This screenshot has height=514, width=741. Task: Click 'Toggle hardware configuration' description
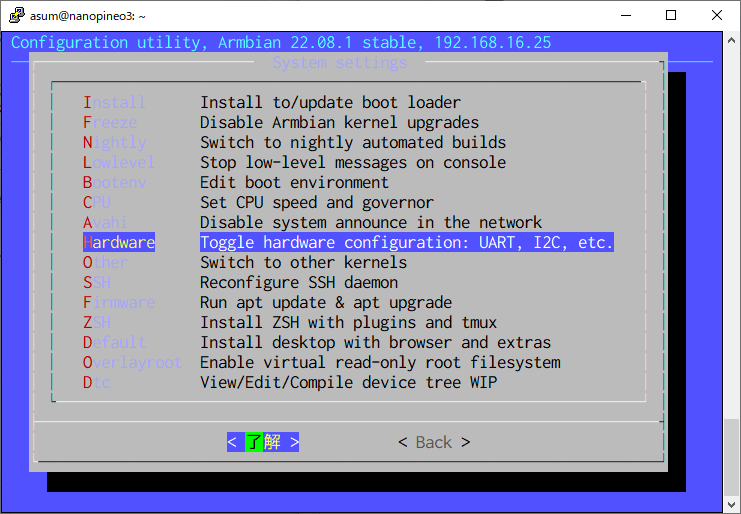click(x=407, y=242)
